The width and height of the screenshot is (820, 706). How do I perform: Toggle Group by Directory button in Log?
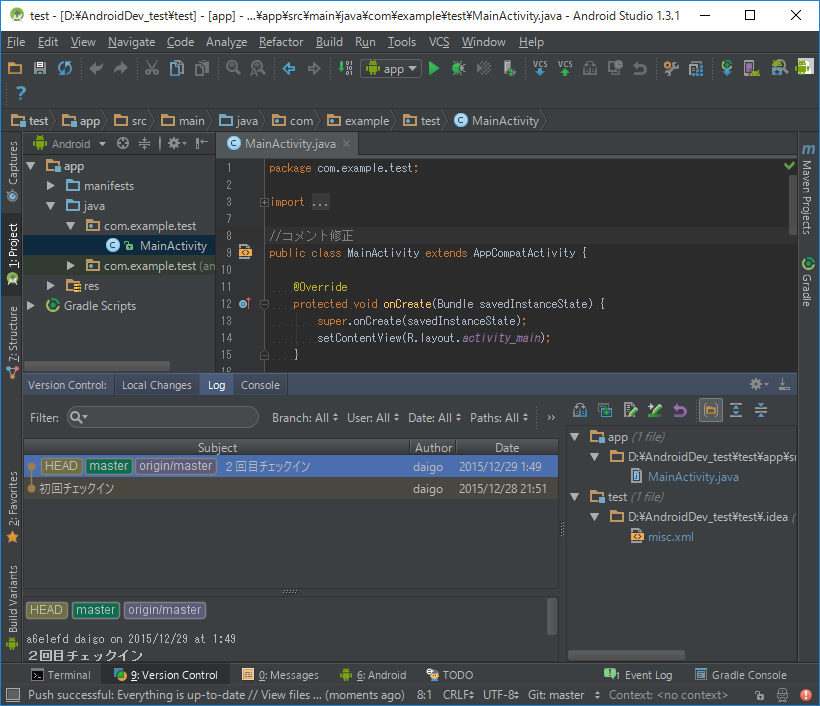click(711, 411)
